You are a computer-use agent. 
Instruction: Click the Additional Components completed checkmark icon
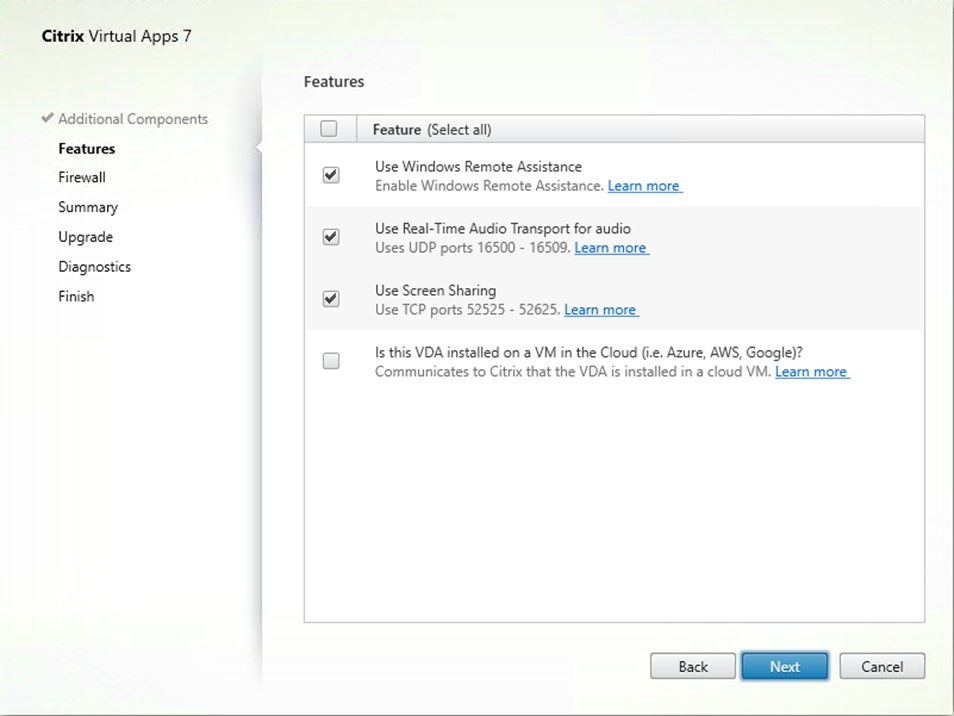click(47, 118)
